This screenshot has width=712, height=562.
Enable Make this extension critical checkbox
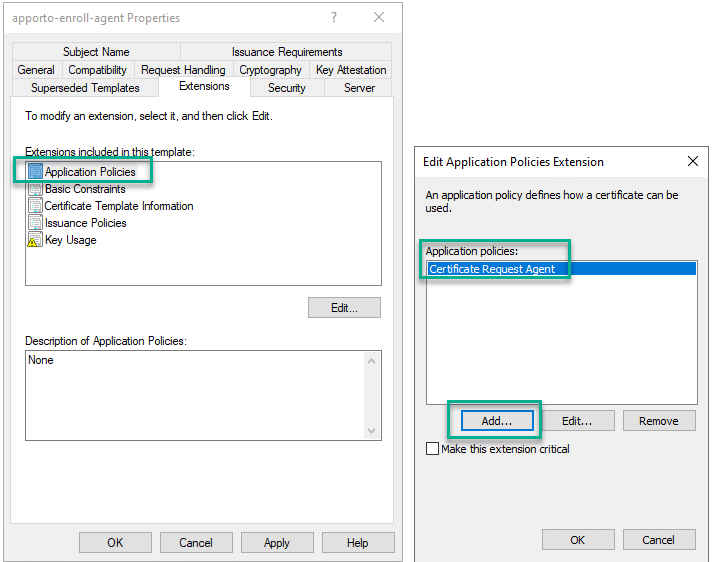pos(432,449)
